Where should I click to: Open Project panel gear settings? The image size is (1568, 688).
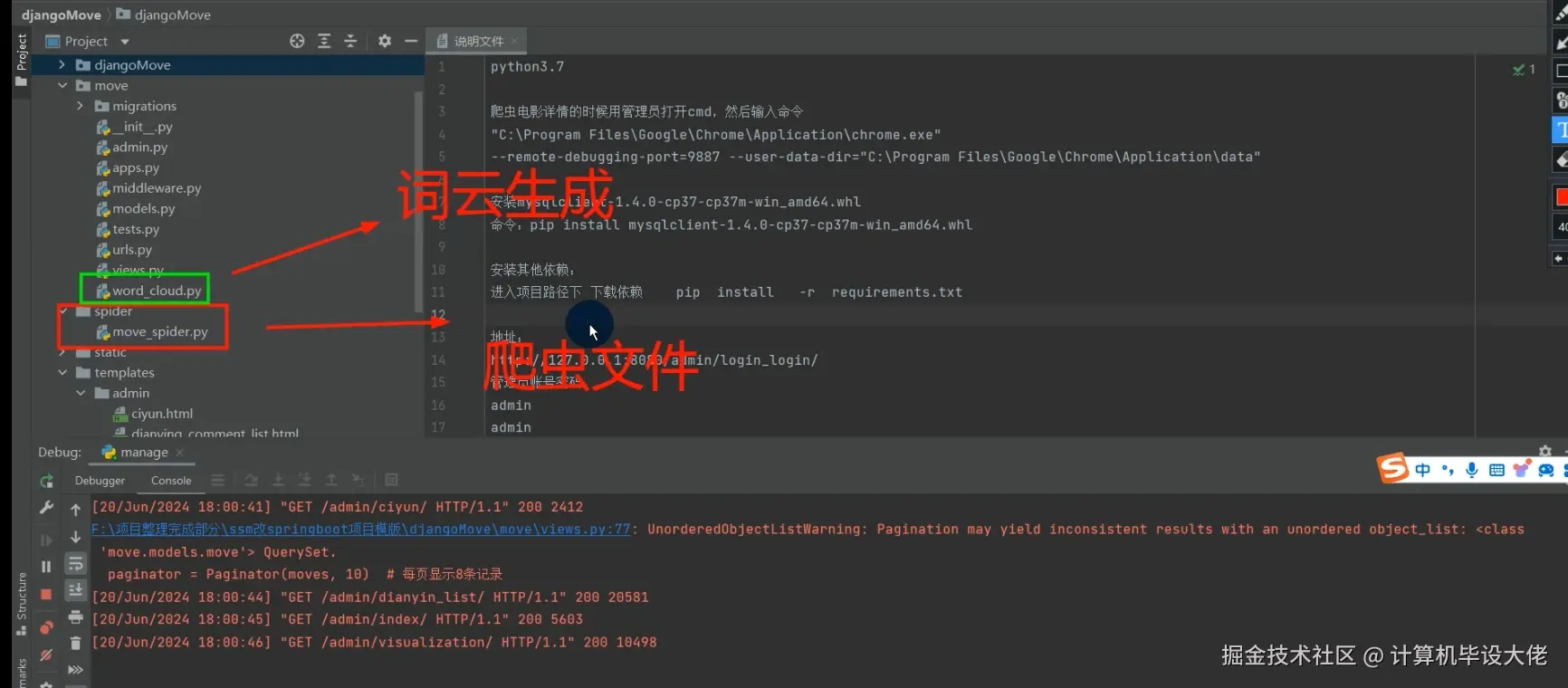pyautogui.click(x=385, y=41)
